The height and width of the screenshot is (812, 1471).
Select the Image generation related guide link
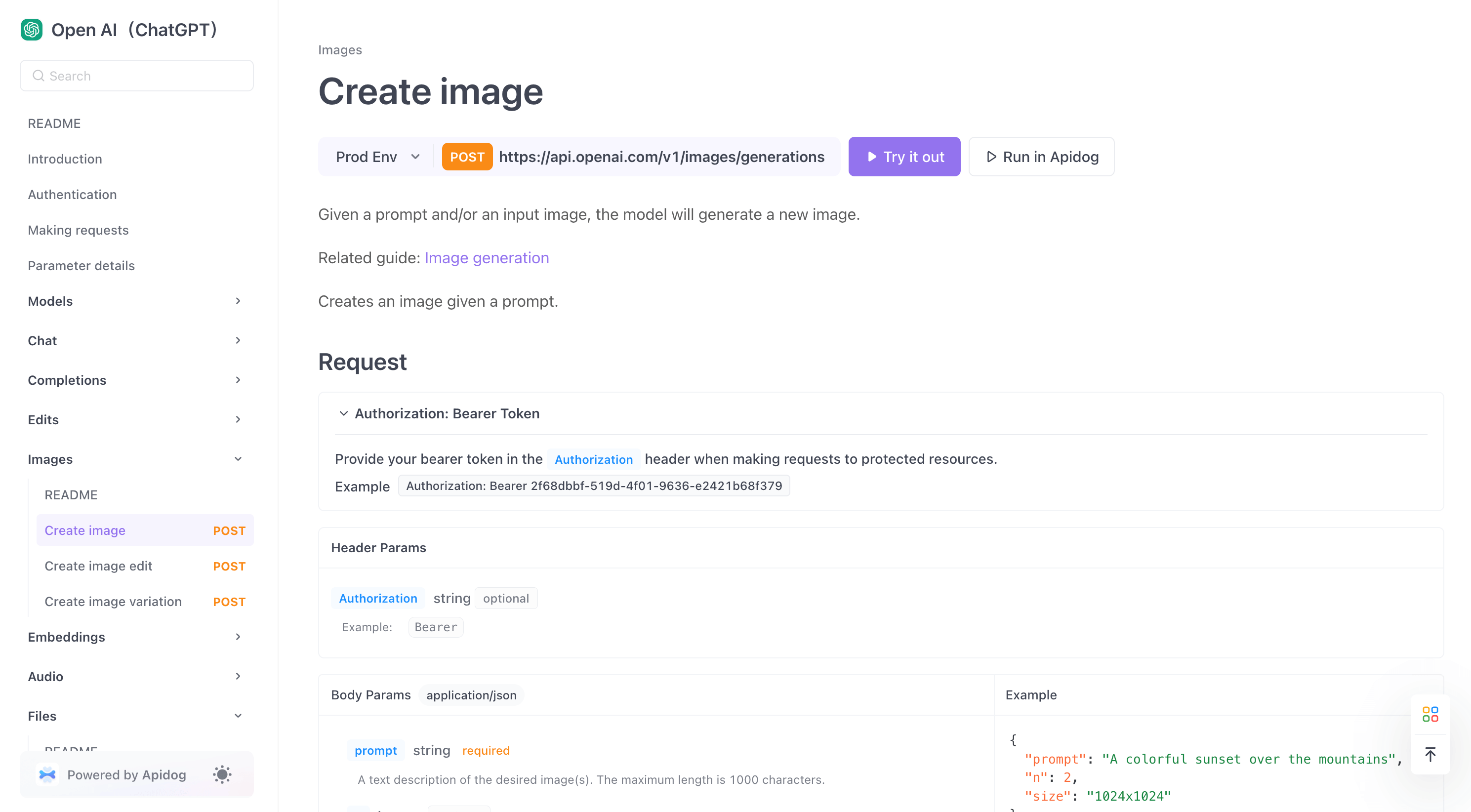tap(486, 257)
